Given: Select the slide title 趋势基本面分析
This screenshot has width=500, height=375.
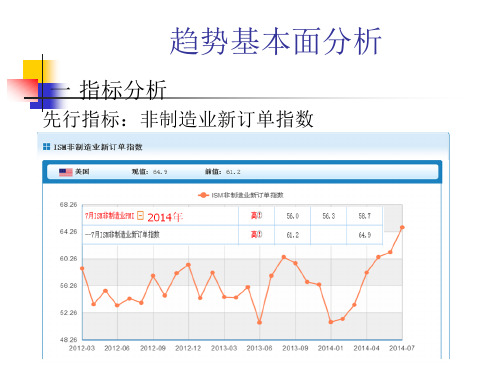Looking at the screenshot, I should click(x=276, y=41).
